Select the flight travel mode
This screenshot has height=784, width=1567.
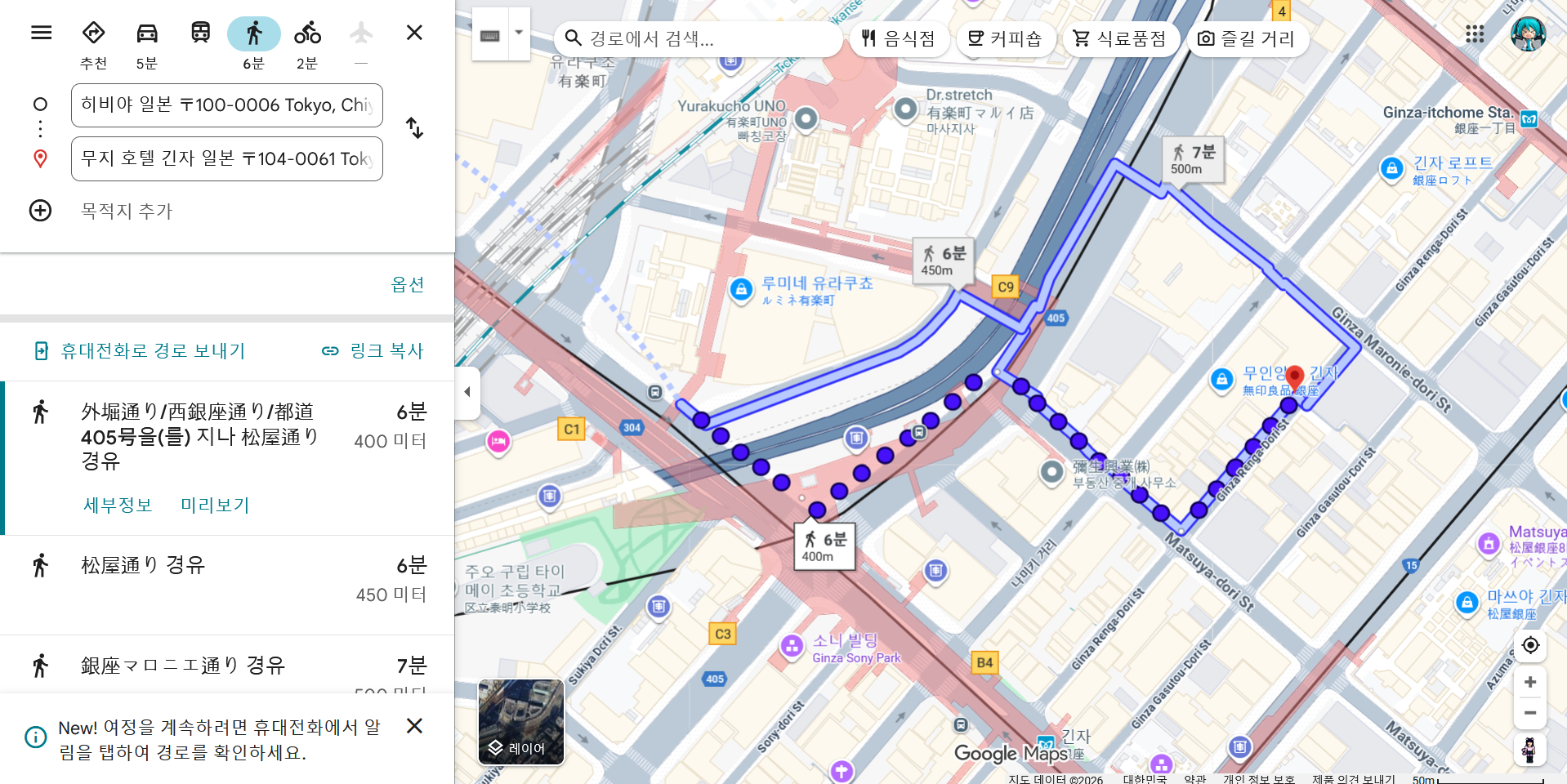tap(360, 43)
